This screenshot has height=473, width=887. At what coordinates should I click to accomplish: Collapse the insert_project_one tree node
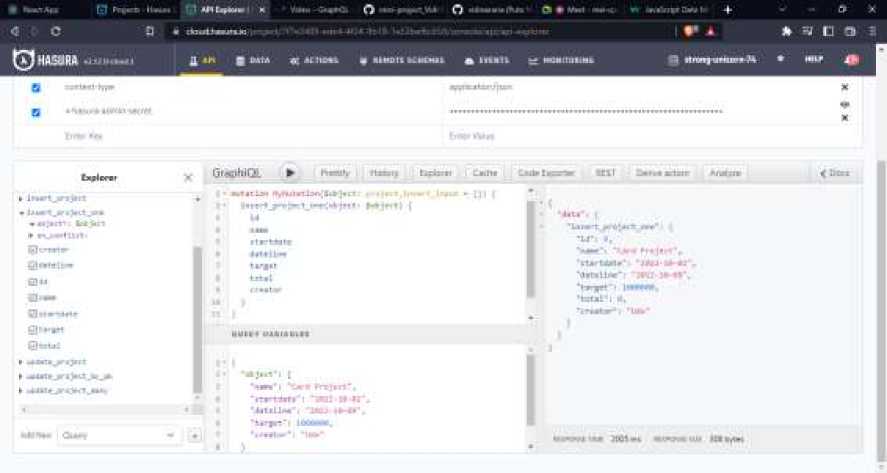[21, 213]
